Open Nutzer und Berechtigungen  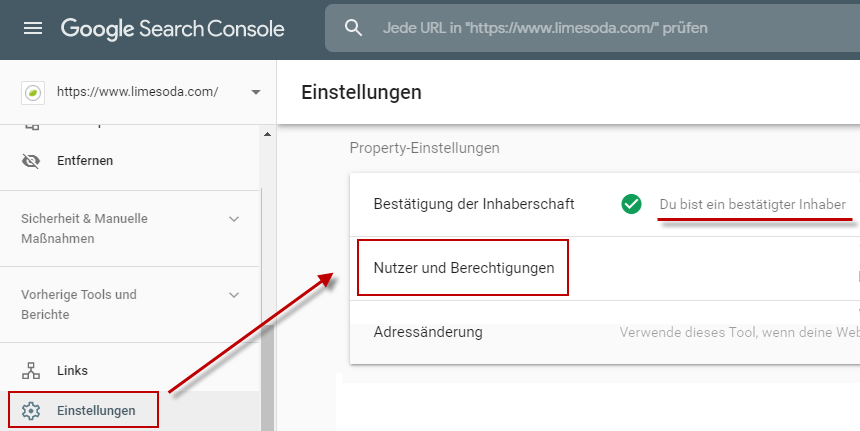[463, 268]
